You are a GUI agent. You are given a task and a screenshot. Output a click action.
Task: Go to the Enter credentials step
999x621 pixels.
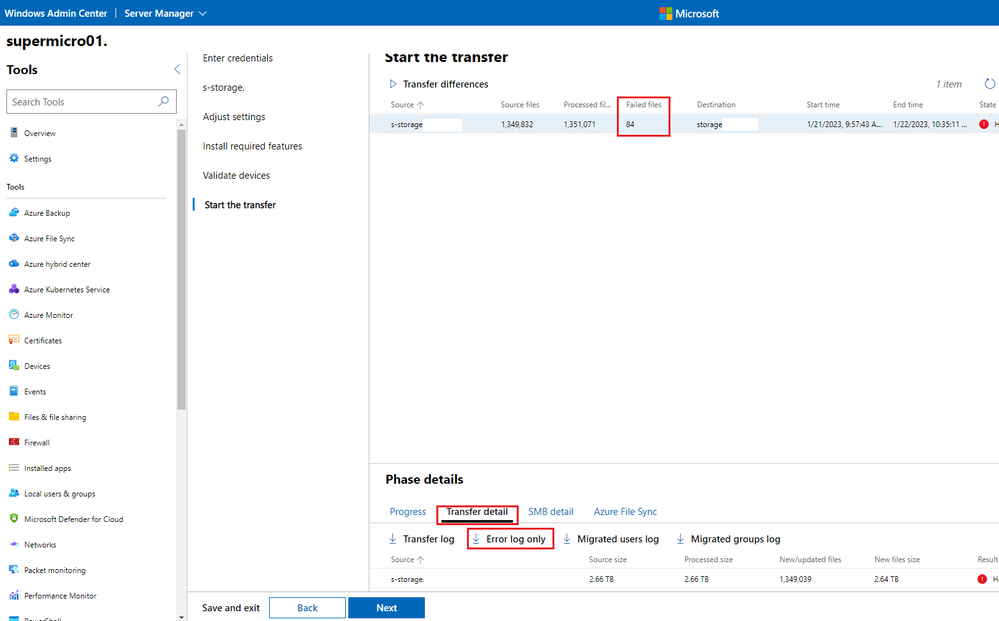click(238, 58)
